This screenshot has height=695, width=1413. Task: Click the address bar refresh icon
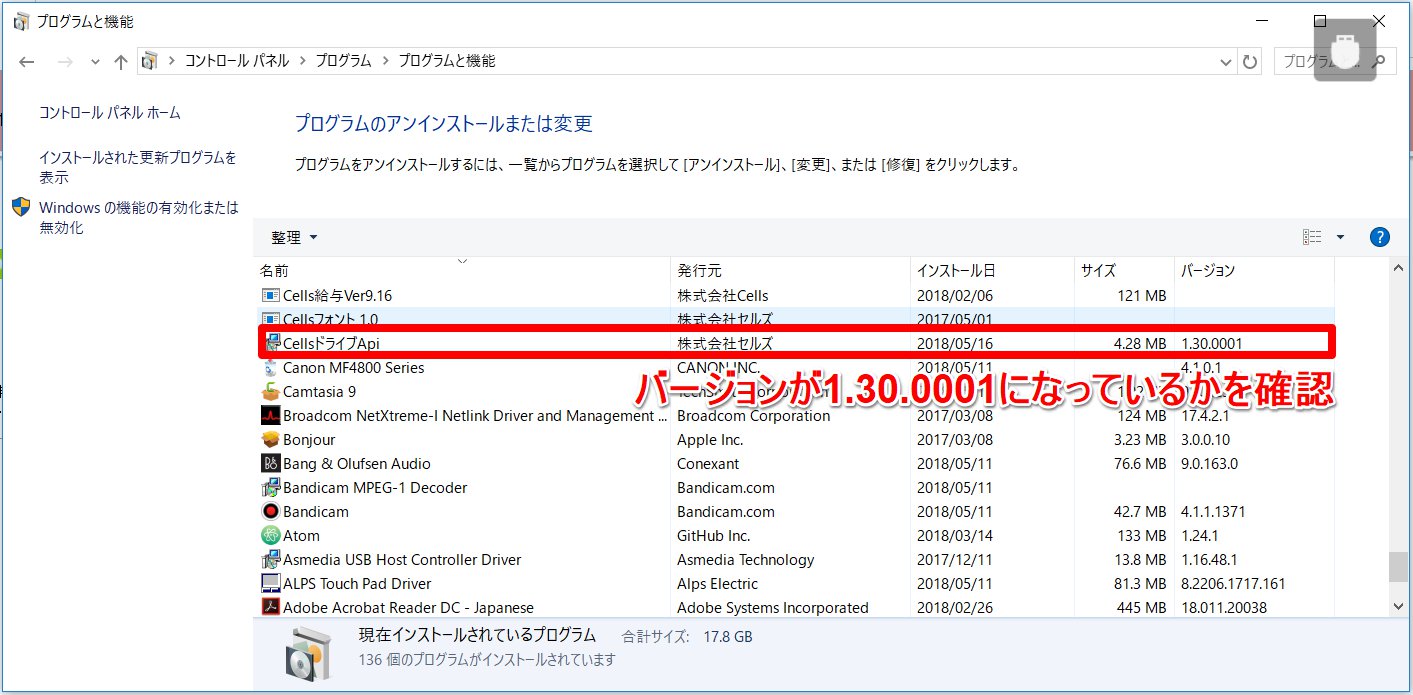1250,62
